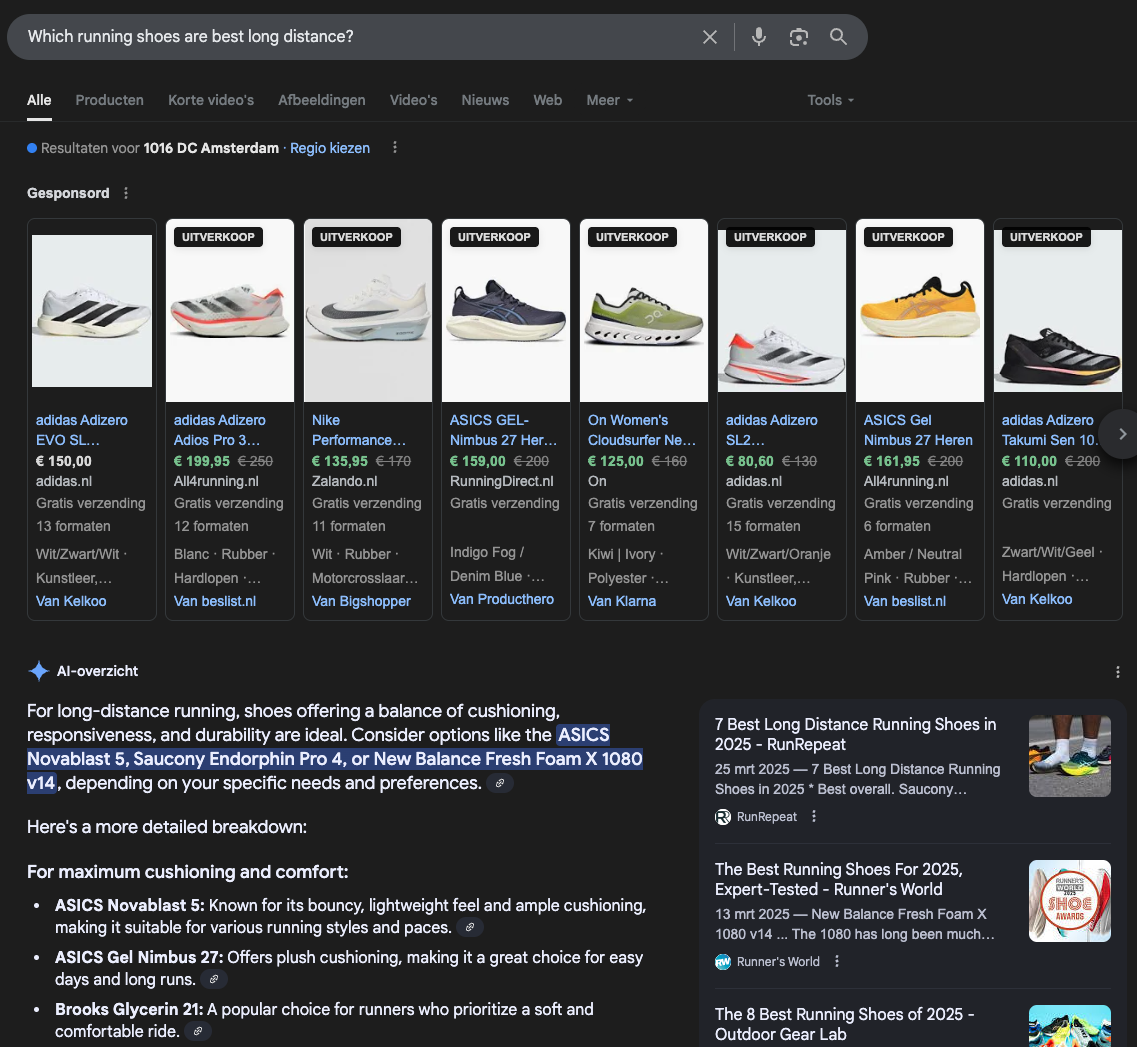Screen dimensions: 1137x1047
Task: Click the Regio kiezen link
Action: click(330, 148)
